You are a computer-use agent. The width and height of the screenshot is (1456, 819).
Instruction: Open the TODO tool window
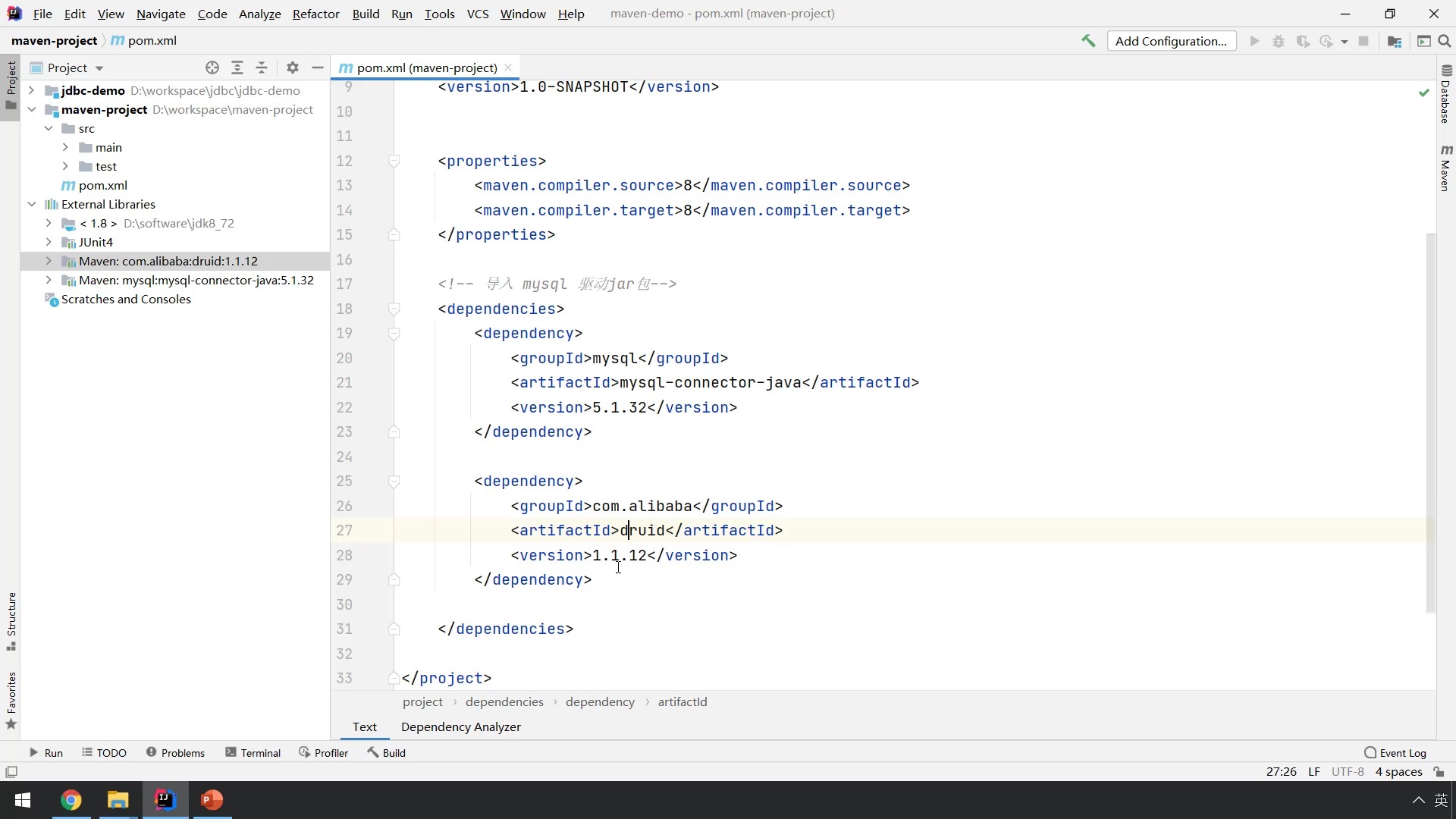(x=105, y=752)
